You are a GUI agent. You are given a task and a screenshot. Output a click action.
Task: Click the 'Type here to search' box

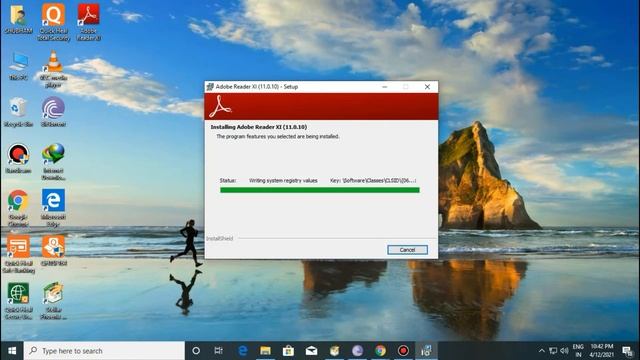pos(104,351)
